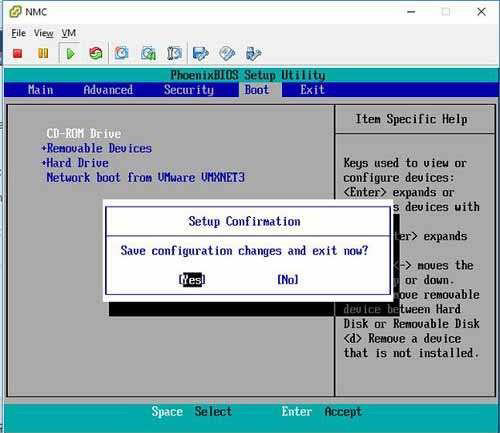Image resolution: width=500 pixels, height=433 pixels.
Task: Open the View menu
Action: click(44, 33)
